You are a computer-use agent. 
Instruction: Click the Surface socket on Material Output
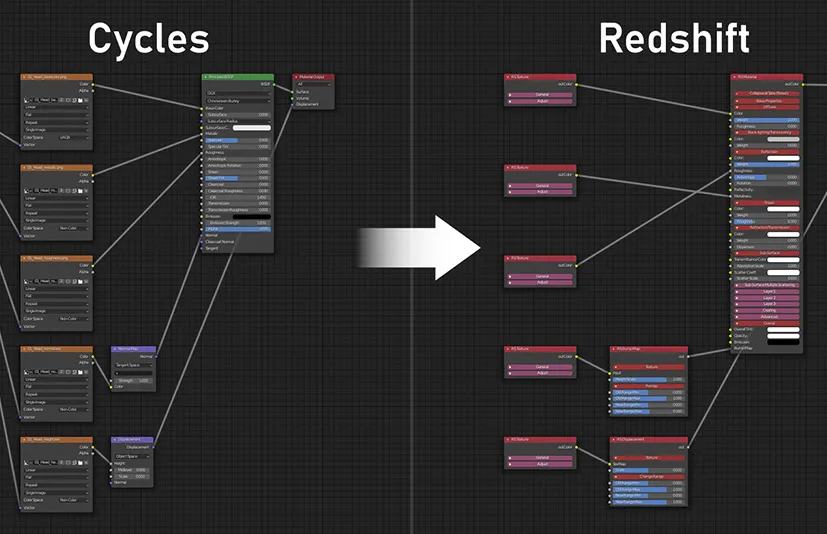pyautogui.click(x=293, y=92)
